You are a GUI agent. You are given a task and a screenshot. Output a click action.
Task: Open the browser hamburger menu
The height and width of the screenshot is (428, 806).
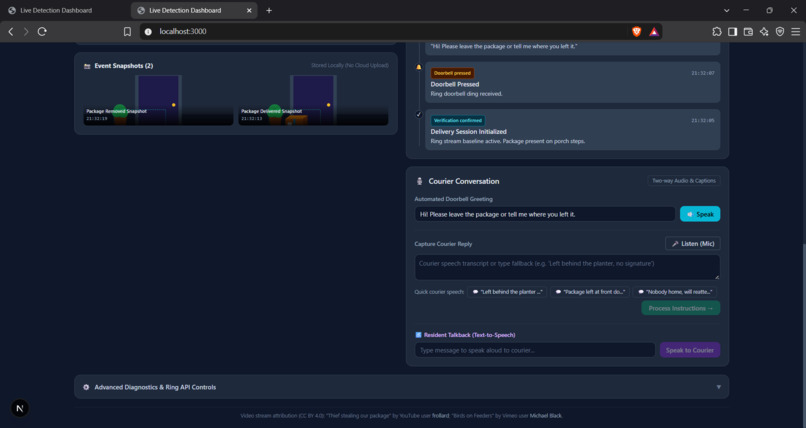[795, 31]
